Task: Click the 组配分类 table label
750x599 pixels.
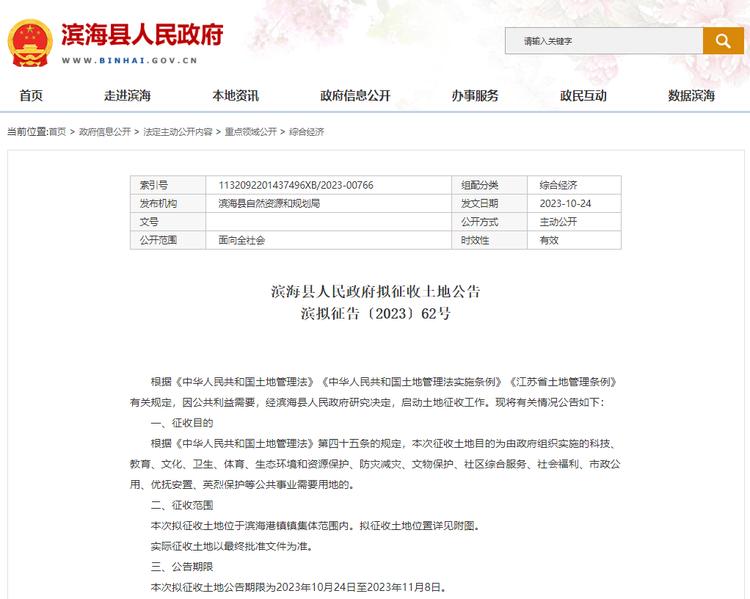Action: (480, 185)
